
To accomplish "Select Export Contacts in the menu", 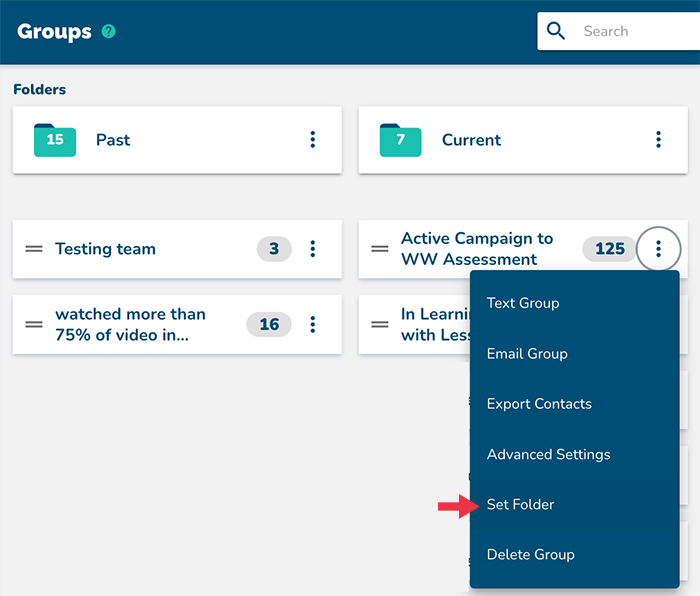I will [539, 404].
